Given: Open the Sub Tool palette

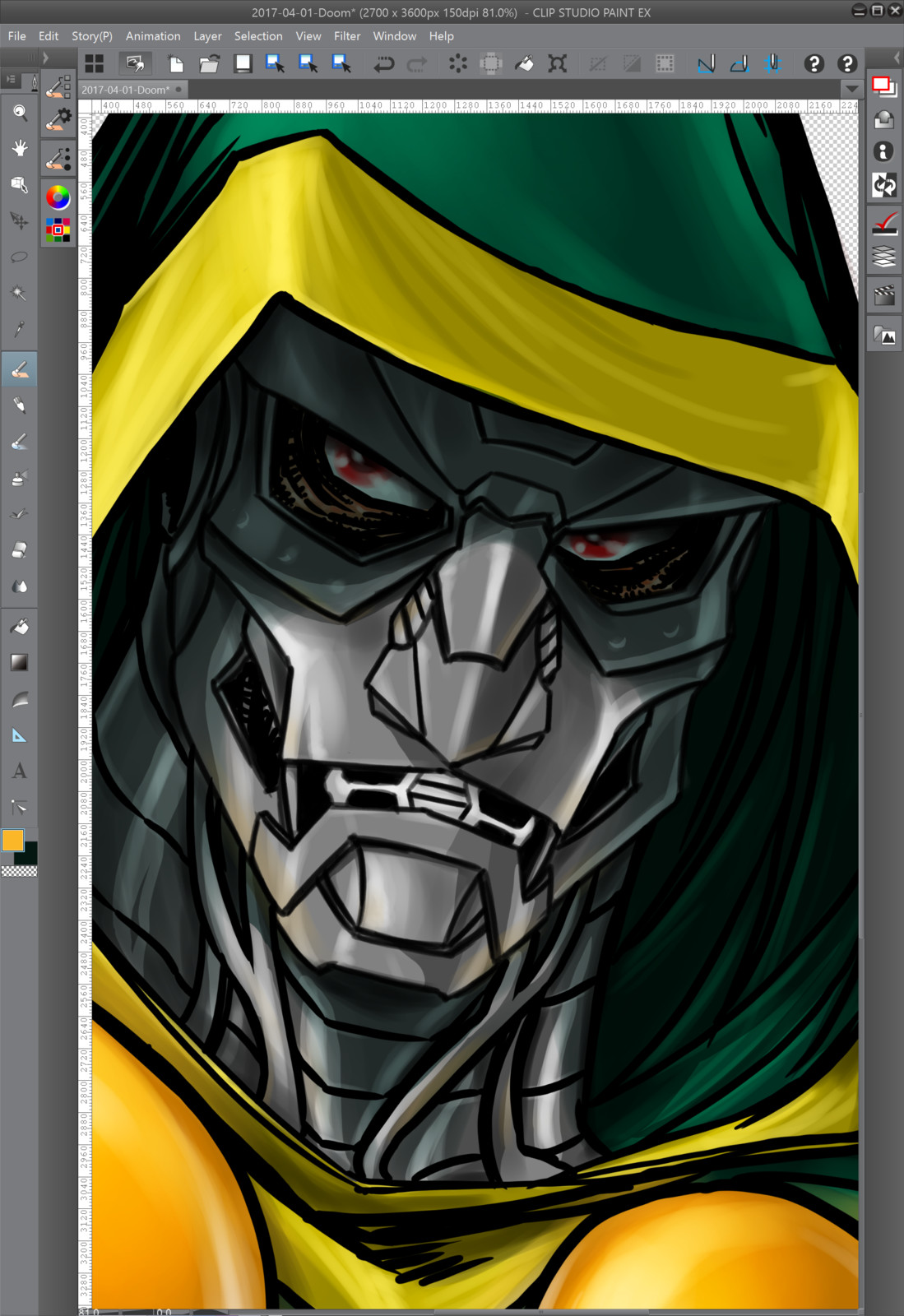Looking at the screenshot, I should [58, 86].
